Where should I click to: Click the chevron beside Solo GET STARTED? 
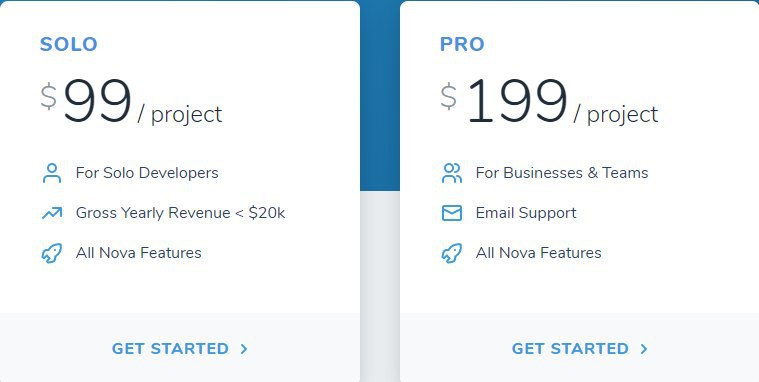click(244, 349)
